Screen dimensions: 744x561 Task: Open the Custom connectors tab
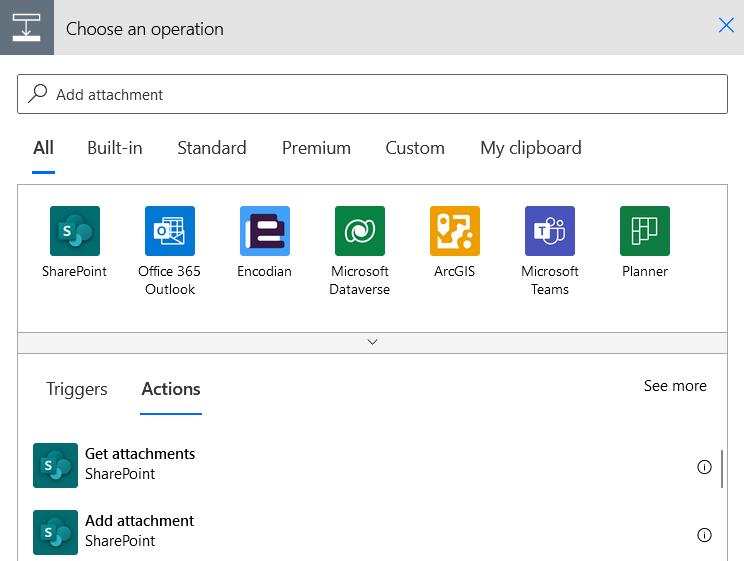tap(415, 148)
